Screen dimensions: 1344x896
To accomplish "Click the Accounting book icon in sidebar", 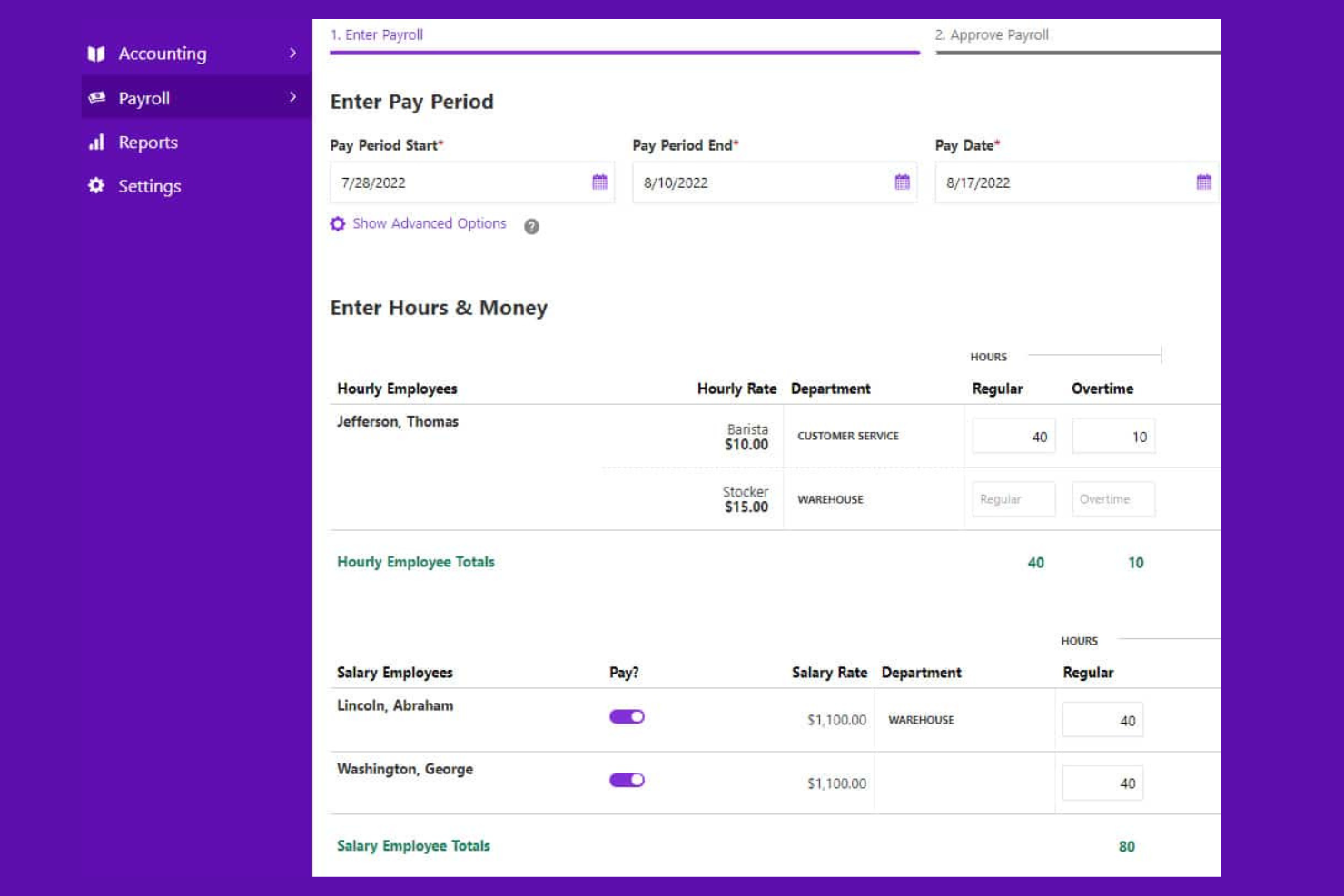I will coord(97,54).
